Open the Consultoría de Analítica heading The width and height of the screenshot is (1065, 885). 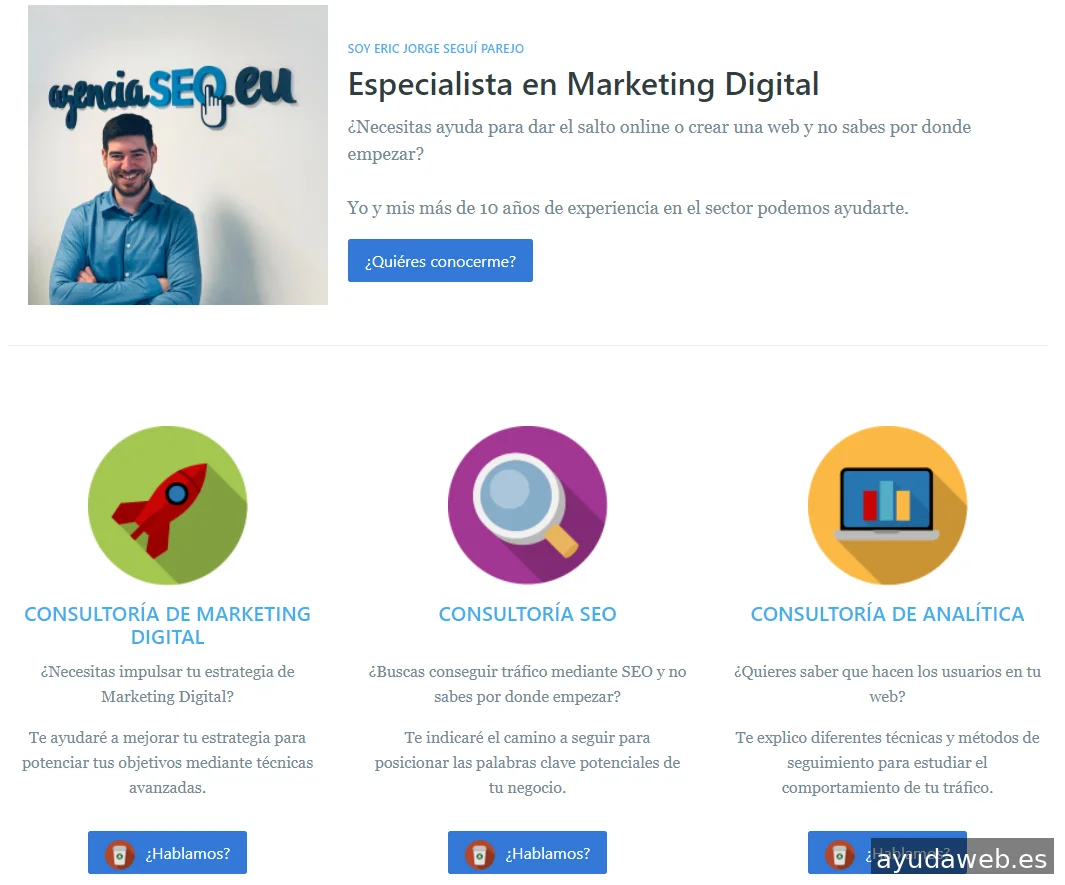[x=887, y=614]
